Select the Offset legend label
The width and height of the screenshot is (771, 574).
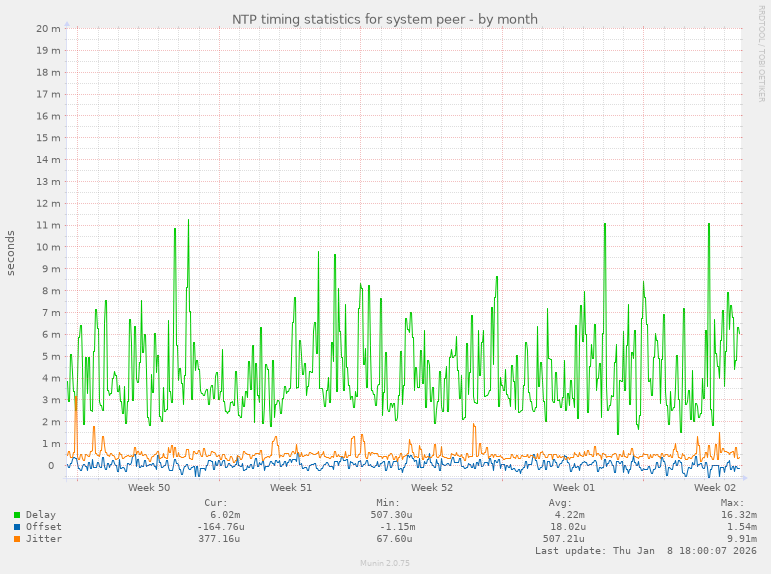[44, 526]
